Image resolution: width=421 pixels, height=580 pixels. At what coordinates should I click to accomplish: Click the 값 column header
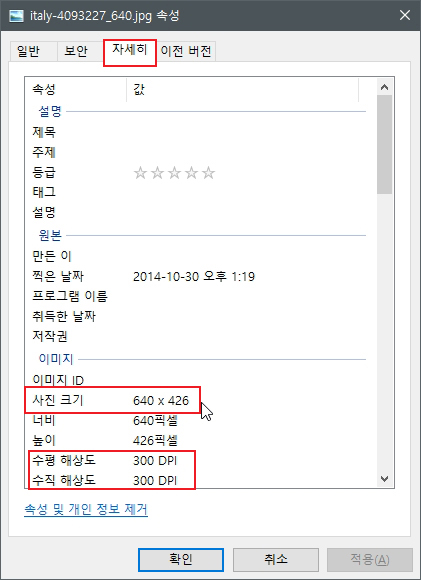242,89
